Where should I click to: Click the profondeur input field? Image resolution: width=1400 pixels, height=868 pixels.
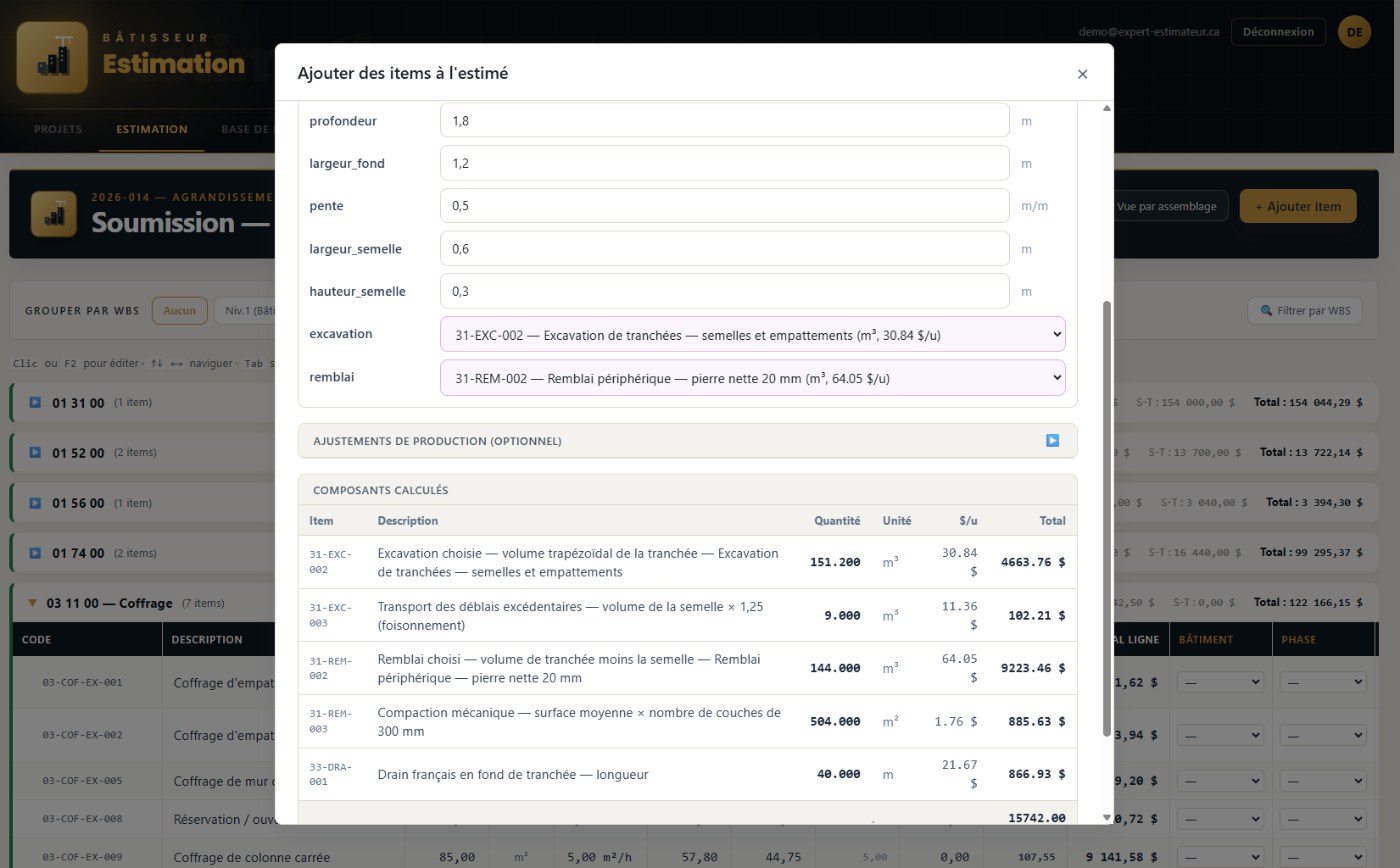tap(725, 121)
